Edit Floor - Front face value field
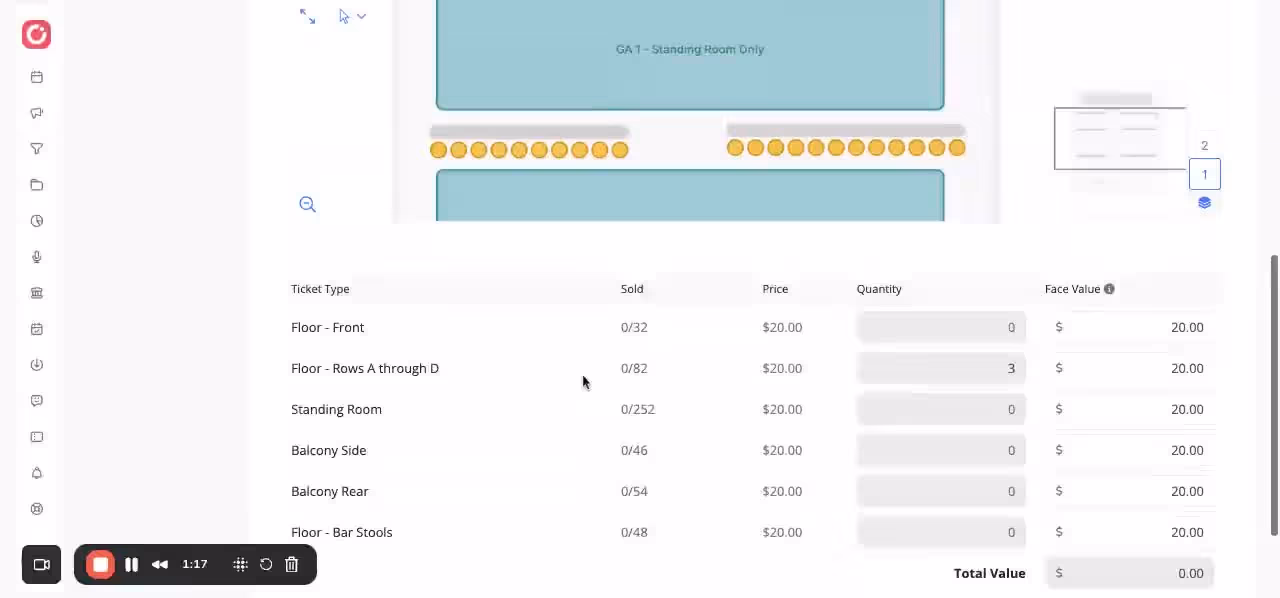Image resolution: width=1280 pixels, height=598 pixels. [1130, 327]
